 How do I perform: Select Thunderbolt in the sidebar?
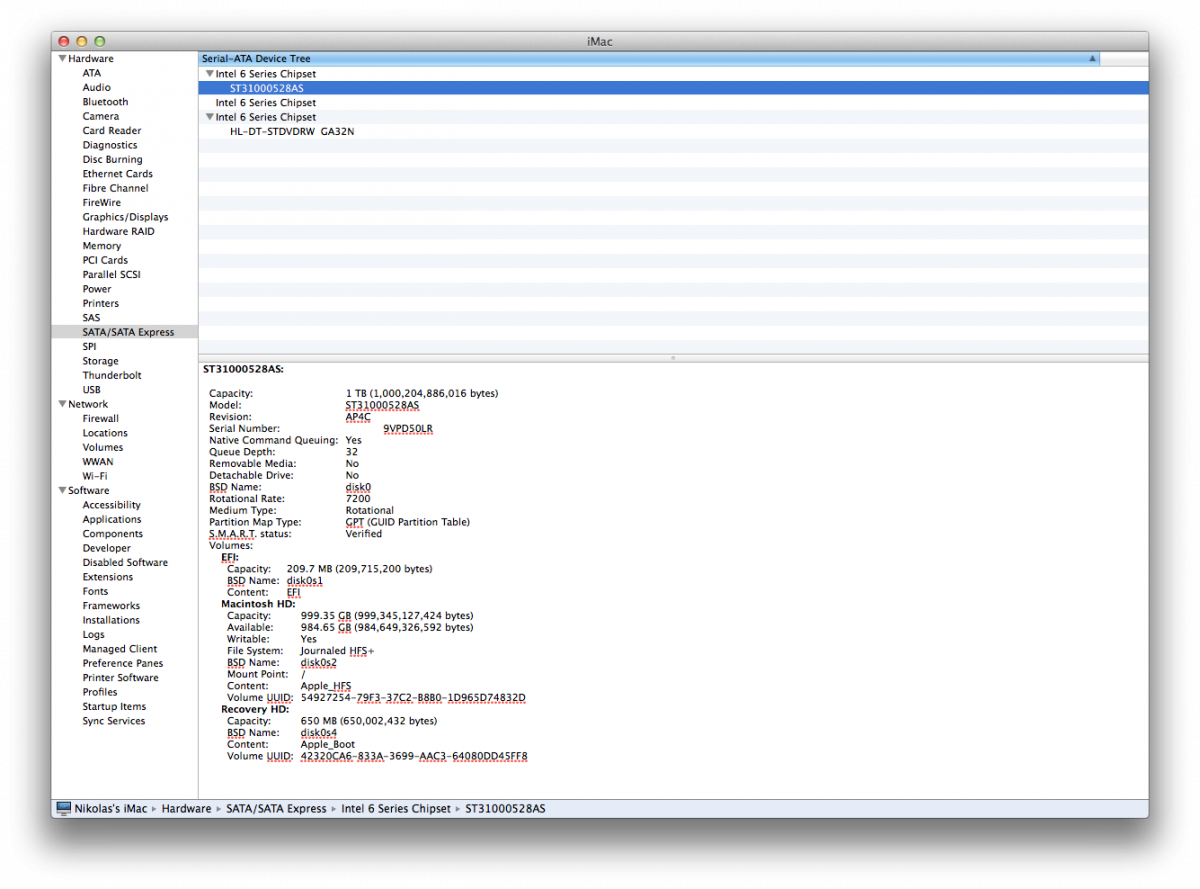point(112,376)
